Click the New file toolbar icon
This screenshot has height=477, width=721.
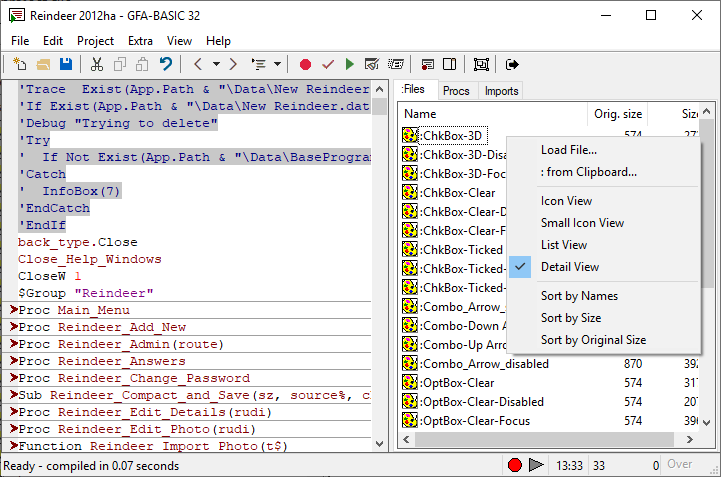click(20, 64)
